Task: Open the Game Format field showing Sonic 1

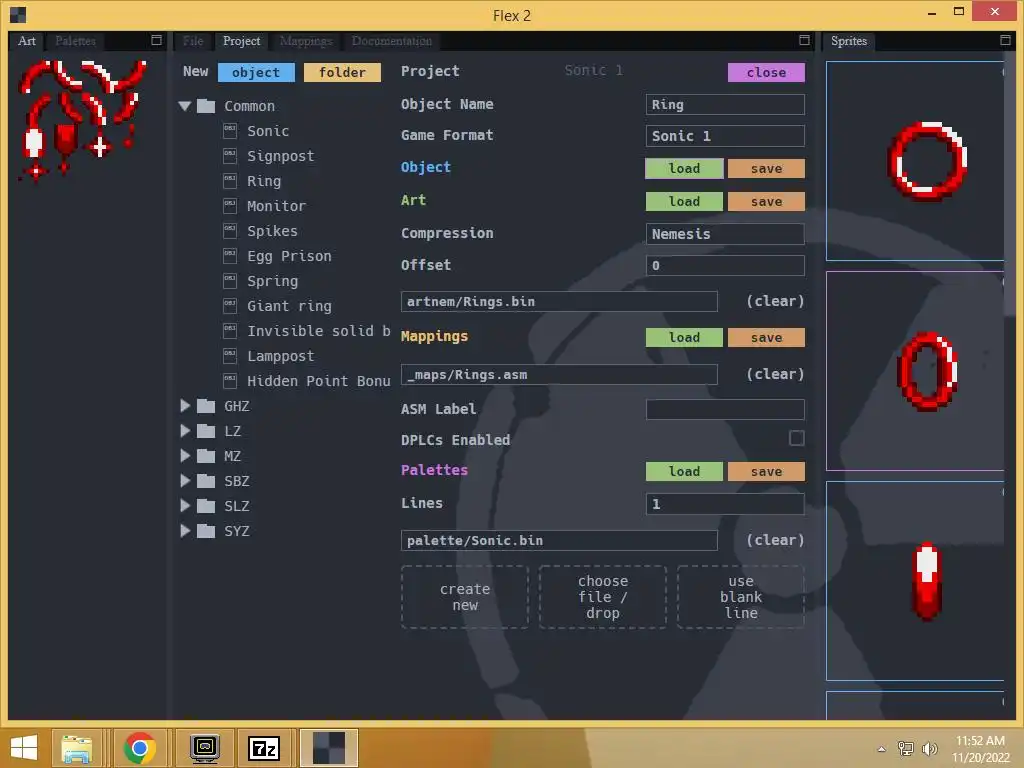Action: (x=725, y=136)
